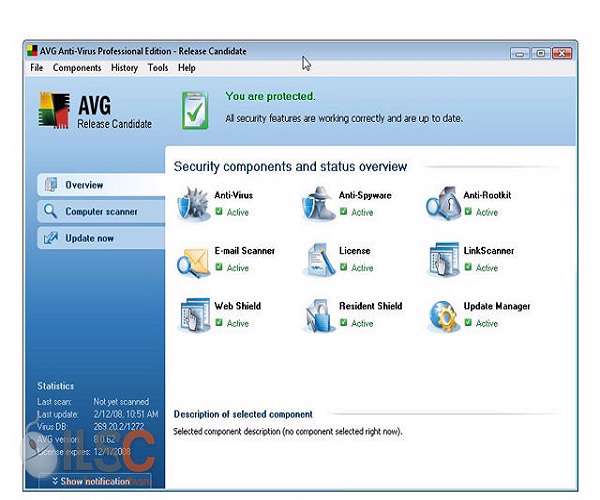Click License green Active status mark
The width and height of the screenshot is (600, 500).
(344, 267)
